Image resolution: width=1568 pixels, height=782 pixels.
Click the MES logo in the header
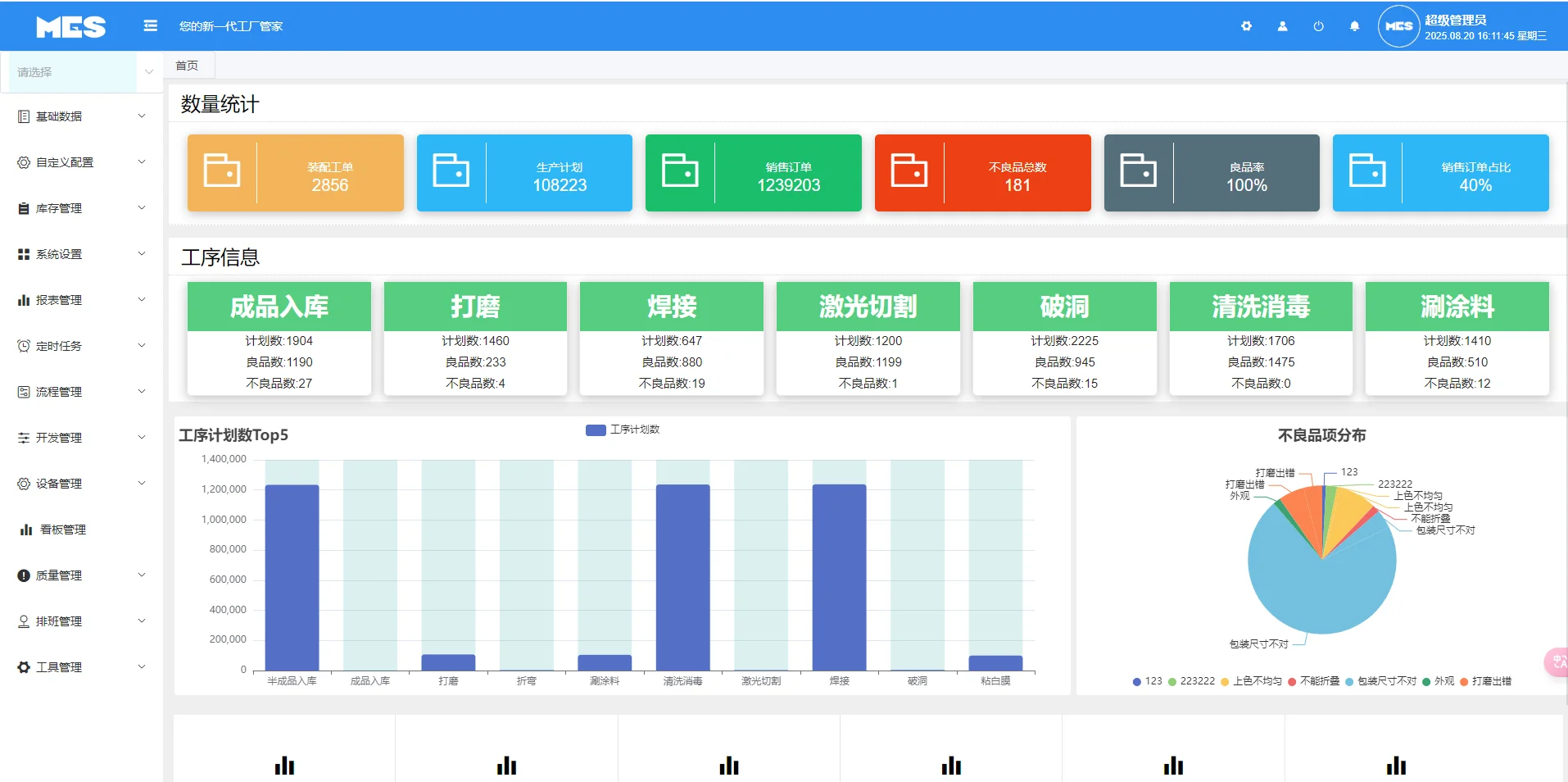71,27
